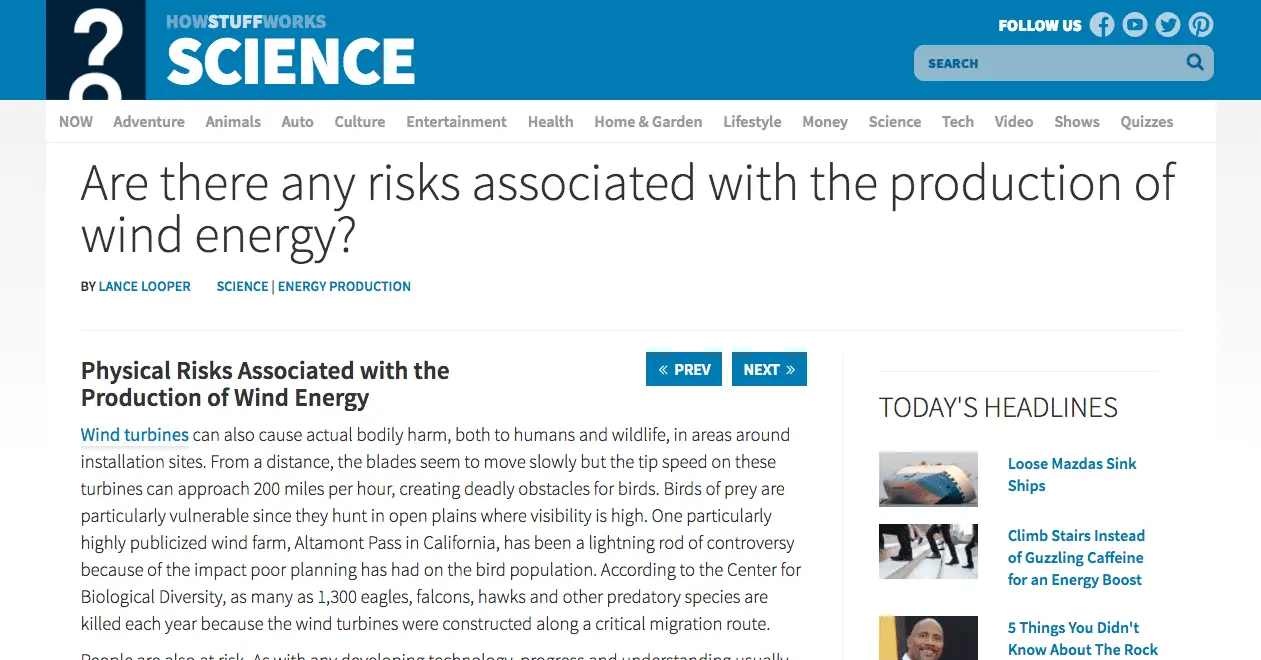
Task: Read the Loose Mazdas Sink Ships headline
Action: point(1072,475)
